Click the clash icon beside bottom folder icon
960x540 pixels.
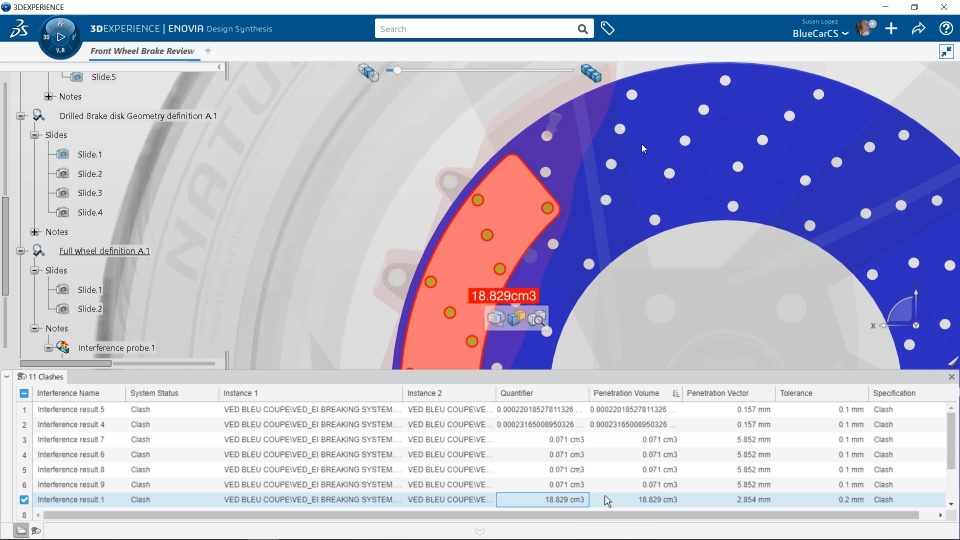point(36,531)
